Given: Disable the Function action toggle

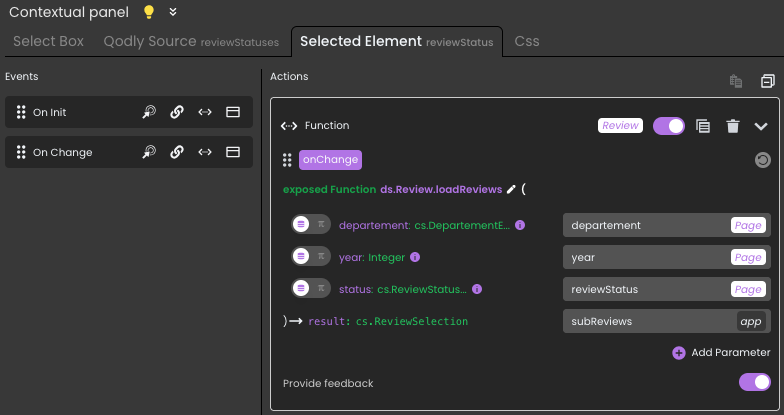Looking at the screenshot, I should click(x=668, y=126).
